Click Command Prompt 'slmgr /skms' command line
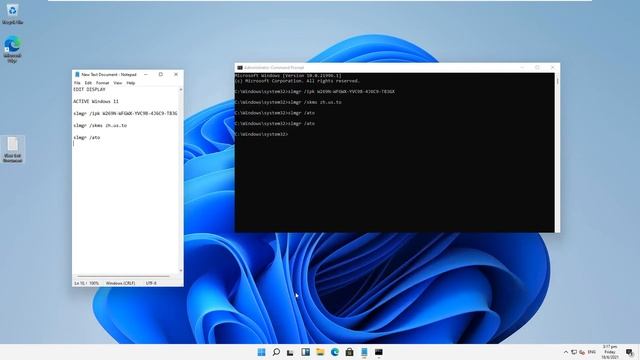Viewport: 640px width, 360px height. [289, 102]
